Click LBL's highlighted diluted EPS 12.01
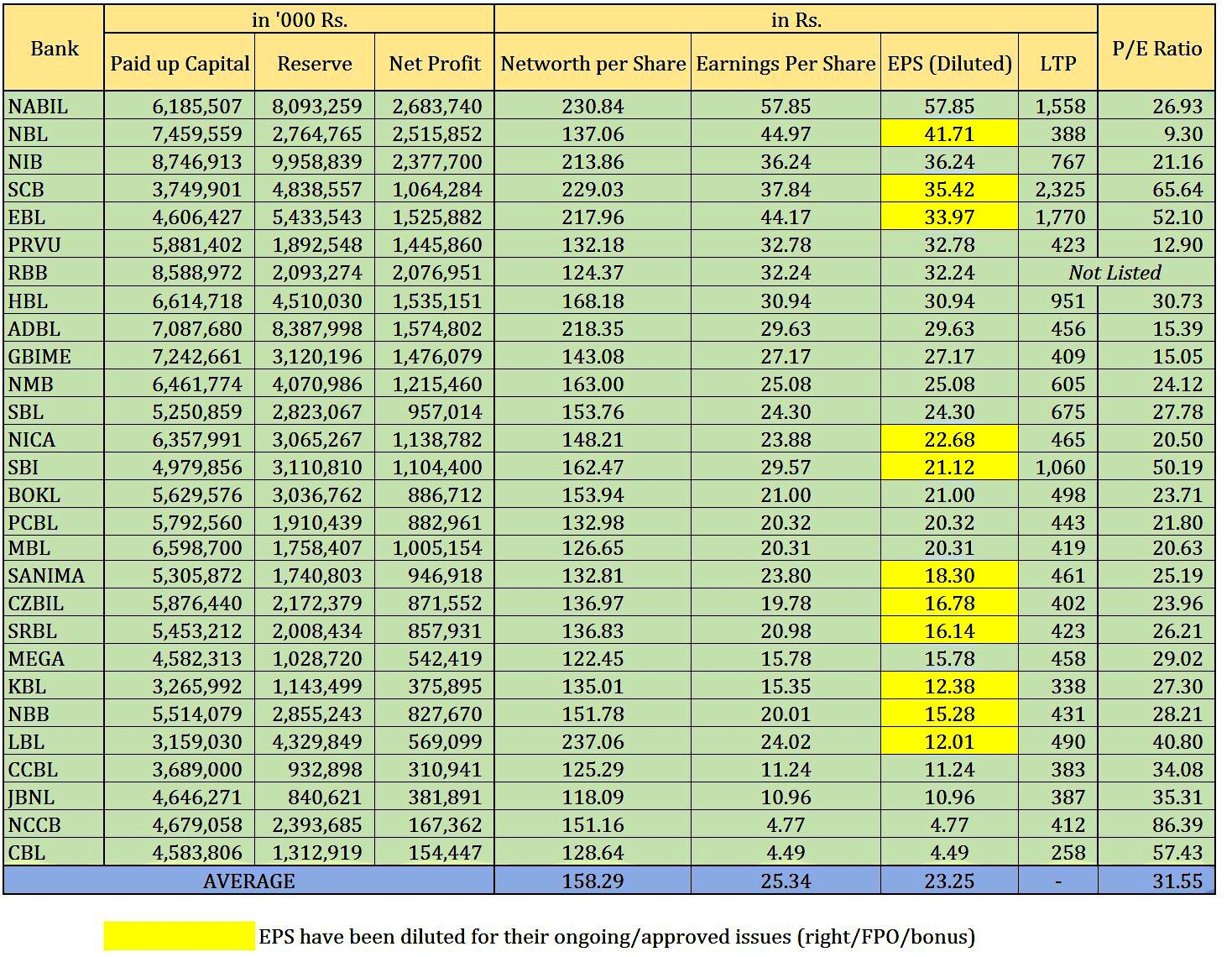The height and width of the screenshot is (957, 1232). pyautogui.click(x=949, y=741)
